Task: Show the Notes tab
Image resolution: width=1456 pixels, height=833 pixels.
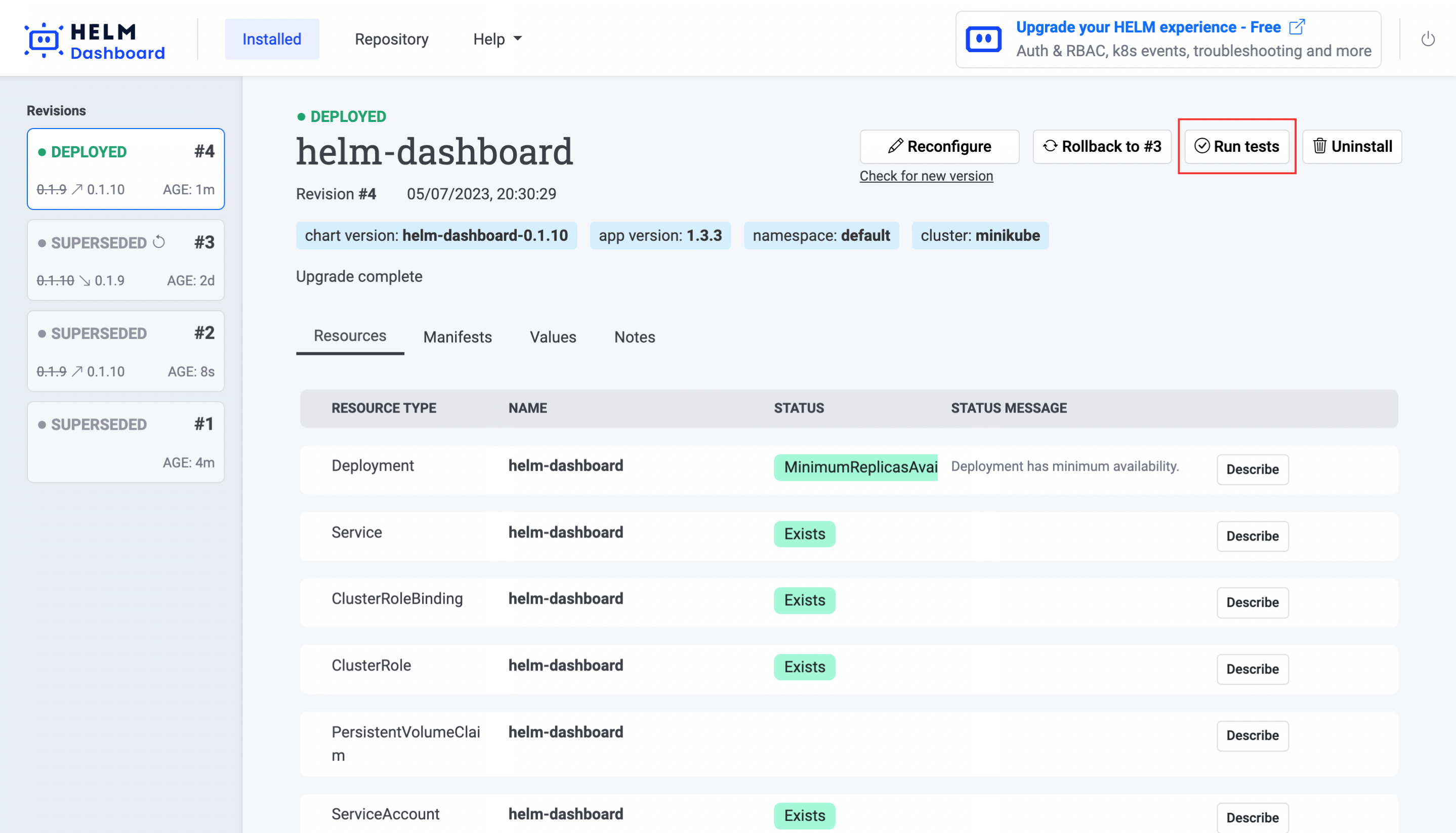Action: [x=635, y=337]
